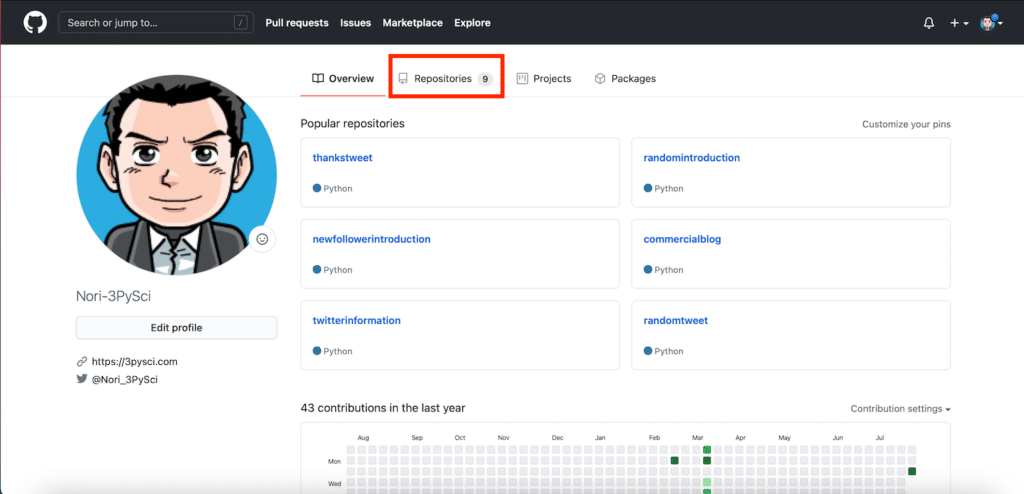
Task: Expand the Contribution settings dropdown
Action: pyautogui.click(x=900, y=409)
